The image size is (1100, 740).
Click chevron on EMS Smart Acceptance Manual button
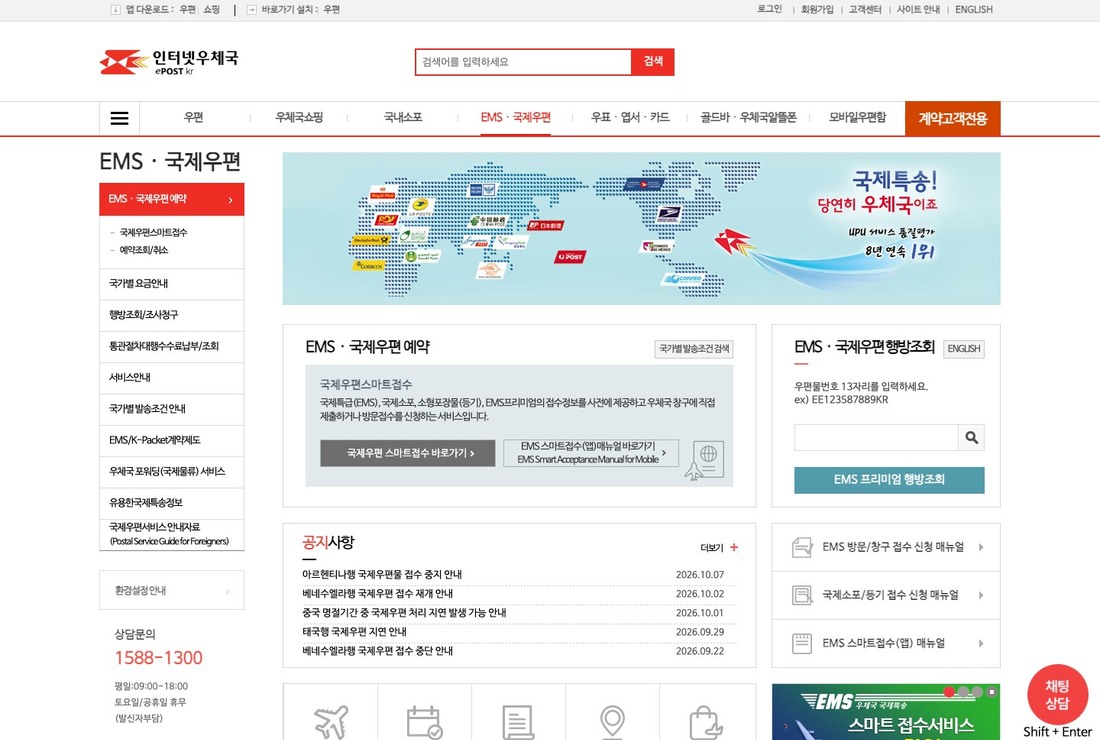click(x=664, y=453)
